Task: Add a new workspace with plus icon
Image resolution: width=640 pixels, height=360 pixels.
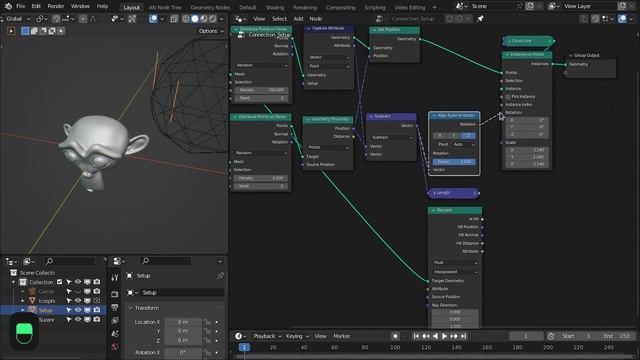Action: coord(434,7)
